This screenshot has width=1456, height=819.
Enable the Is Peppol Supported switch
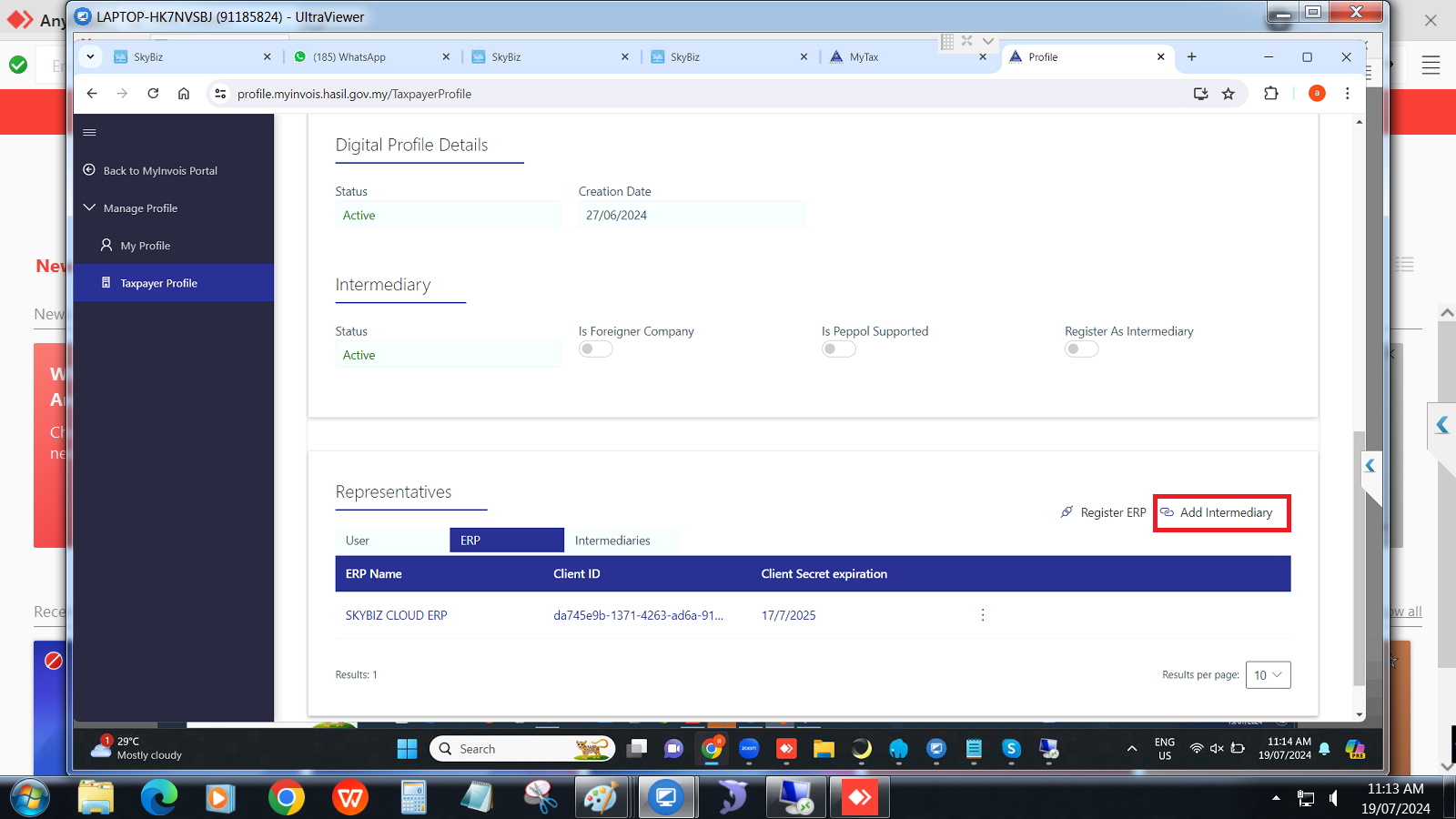pyautogui.click(x=838, y=349)
